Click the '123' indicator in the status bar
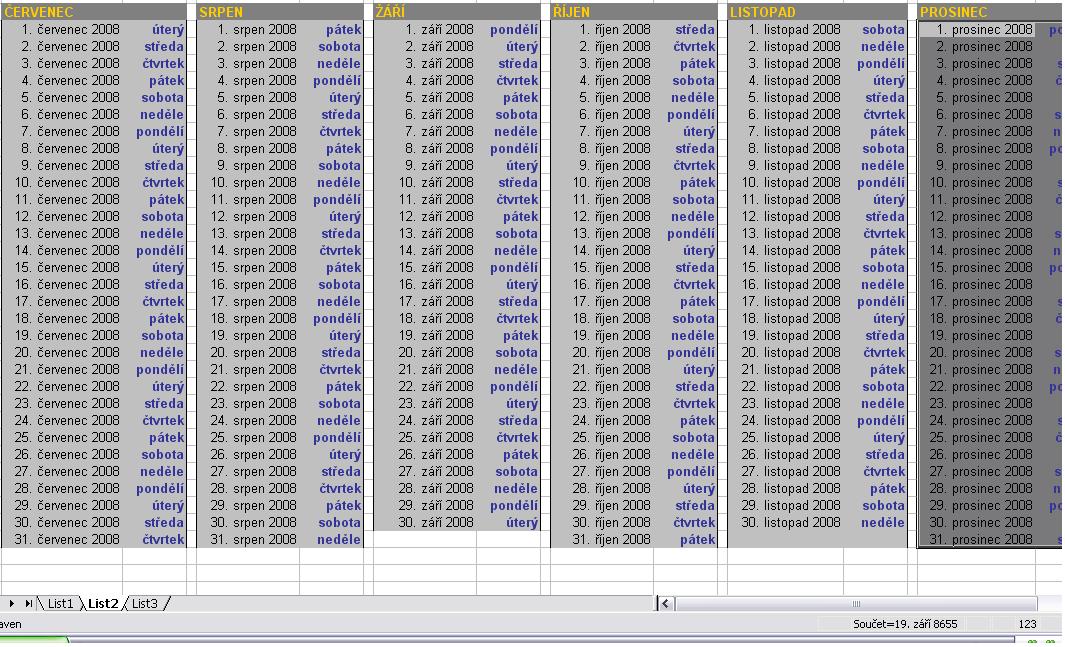This screenshot has height=647, width=1065. pos(1027,624)
